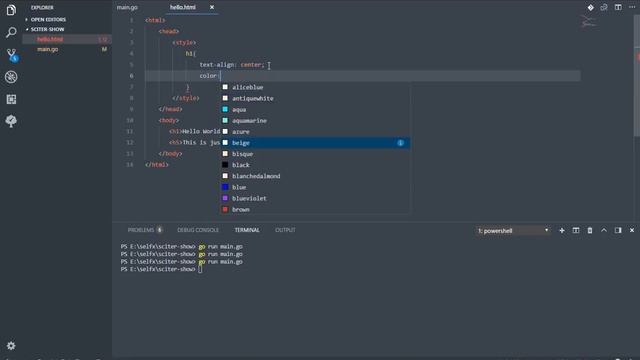640x360 pixels.
Task: Pick azure from the suggestion list
Action: [x=315, y=132]
